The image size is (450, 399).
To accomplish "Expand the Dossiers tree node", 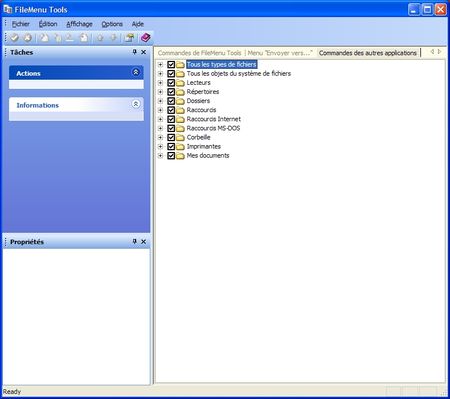I will (x=160, y=101).
